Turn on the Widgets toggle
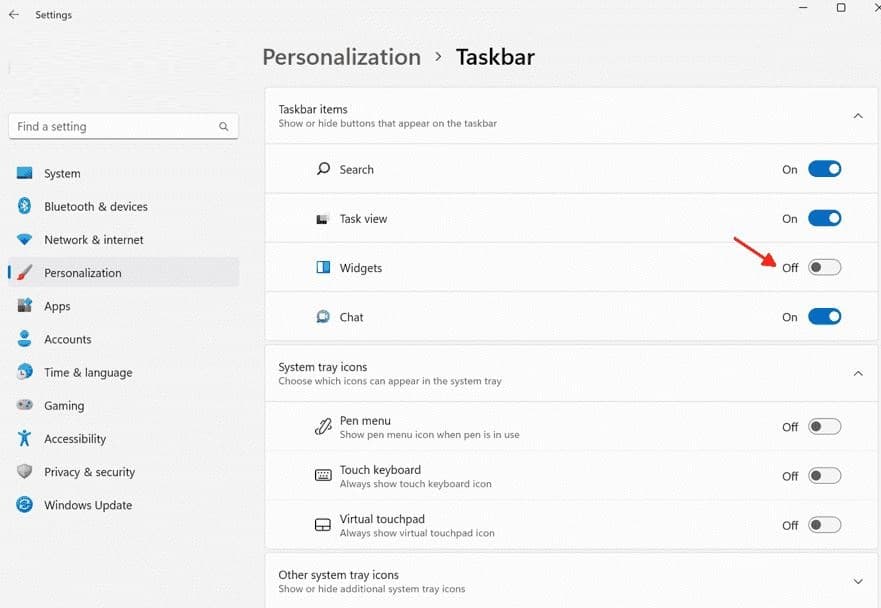 (824, 267)
